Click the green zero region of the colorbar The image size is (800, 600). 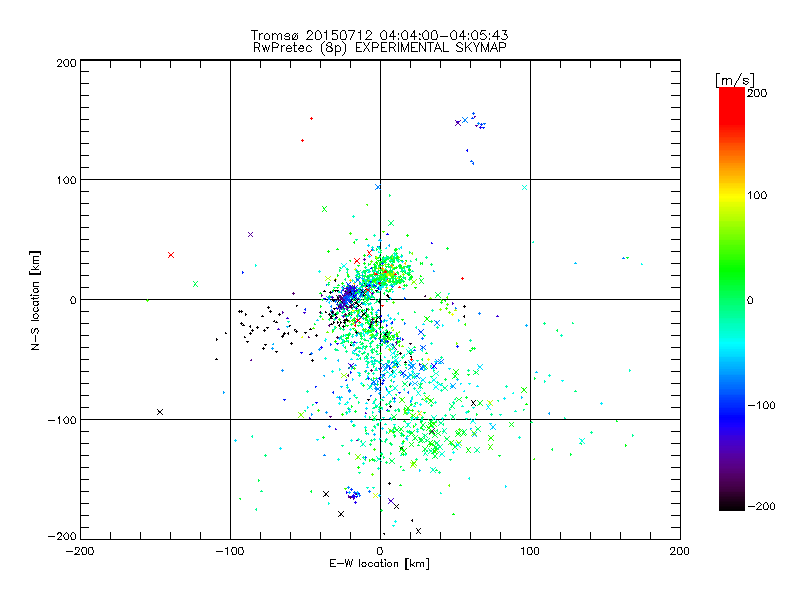coord(732,299)
